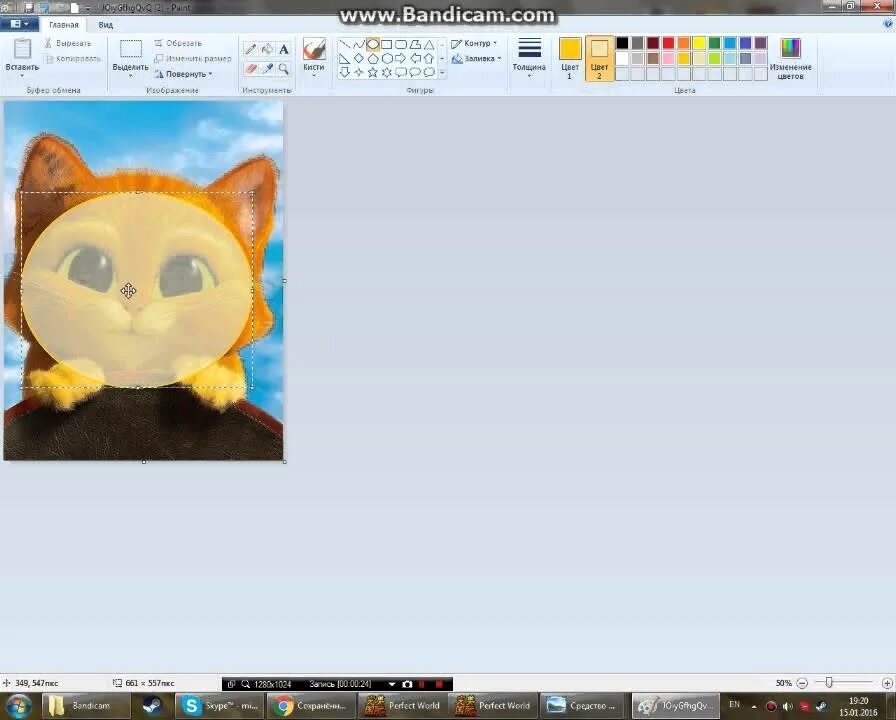Choose the Left arrow shape
Image resolution: width=896 pixels, height=720 pixels.
click(x=415, y=58)
